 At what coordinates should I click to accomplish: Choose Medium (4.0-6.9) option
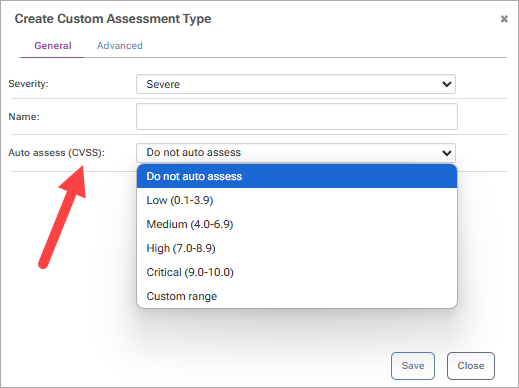[297, 224]
